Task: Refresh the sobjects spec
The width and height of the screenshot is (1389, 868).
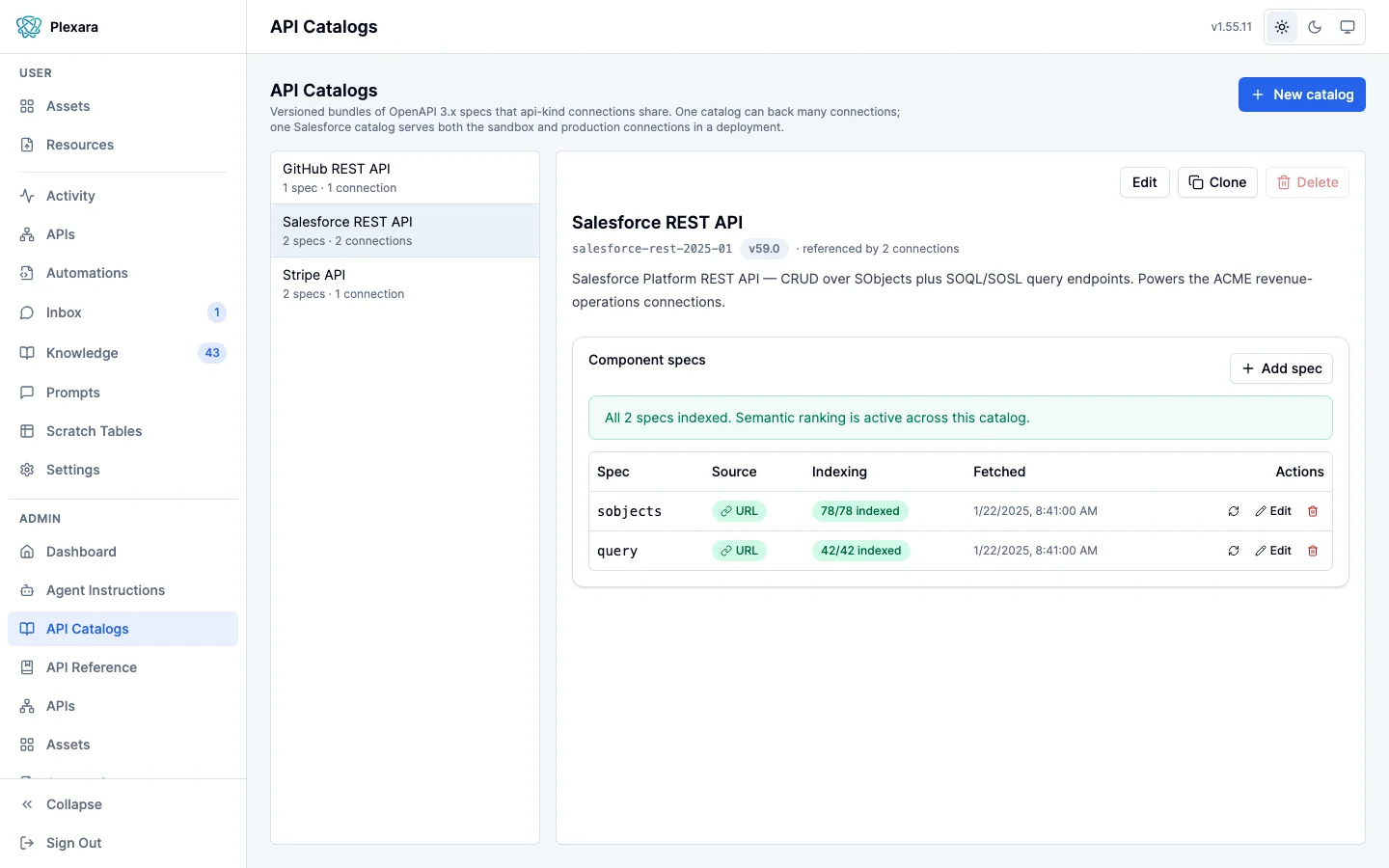Action: pos(1234,511)
